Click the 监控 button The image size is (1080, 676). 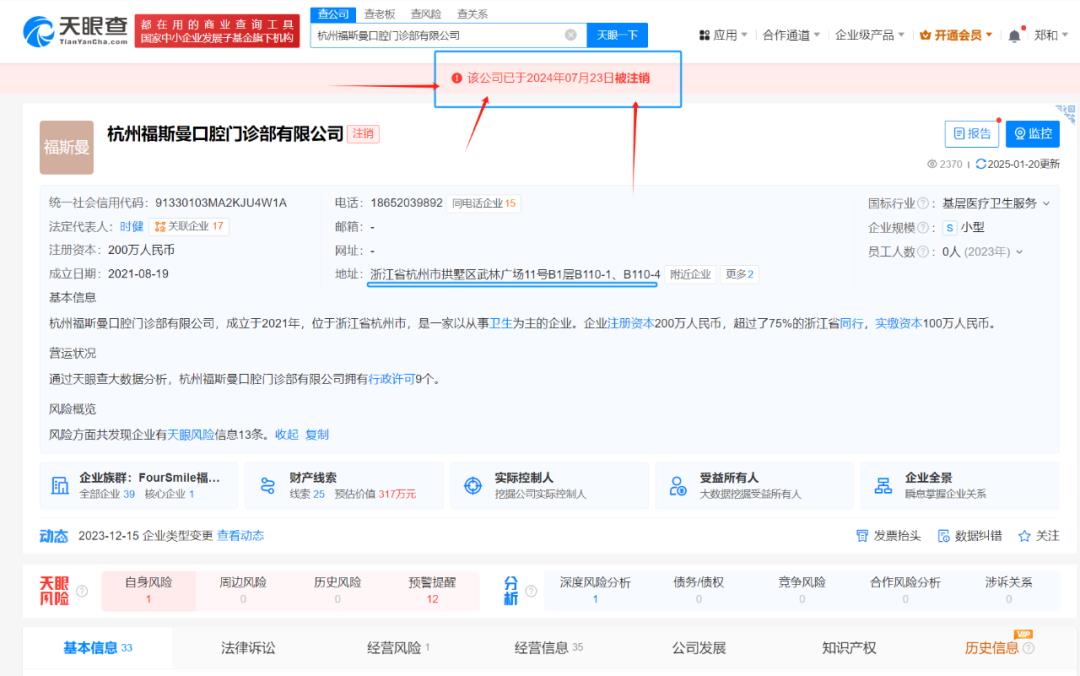pyautogui.click(x=1032, y=134)
